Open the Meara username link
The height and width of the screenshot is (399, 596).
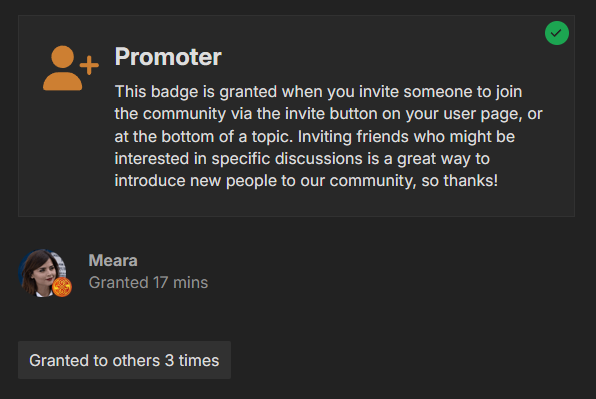point(113,261)
